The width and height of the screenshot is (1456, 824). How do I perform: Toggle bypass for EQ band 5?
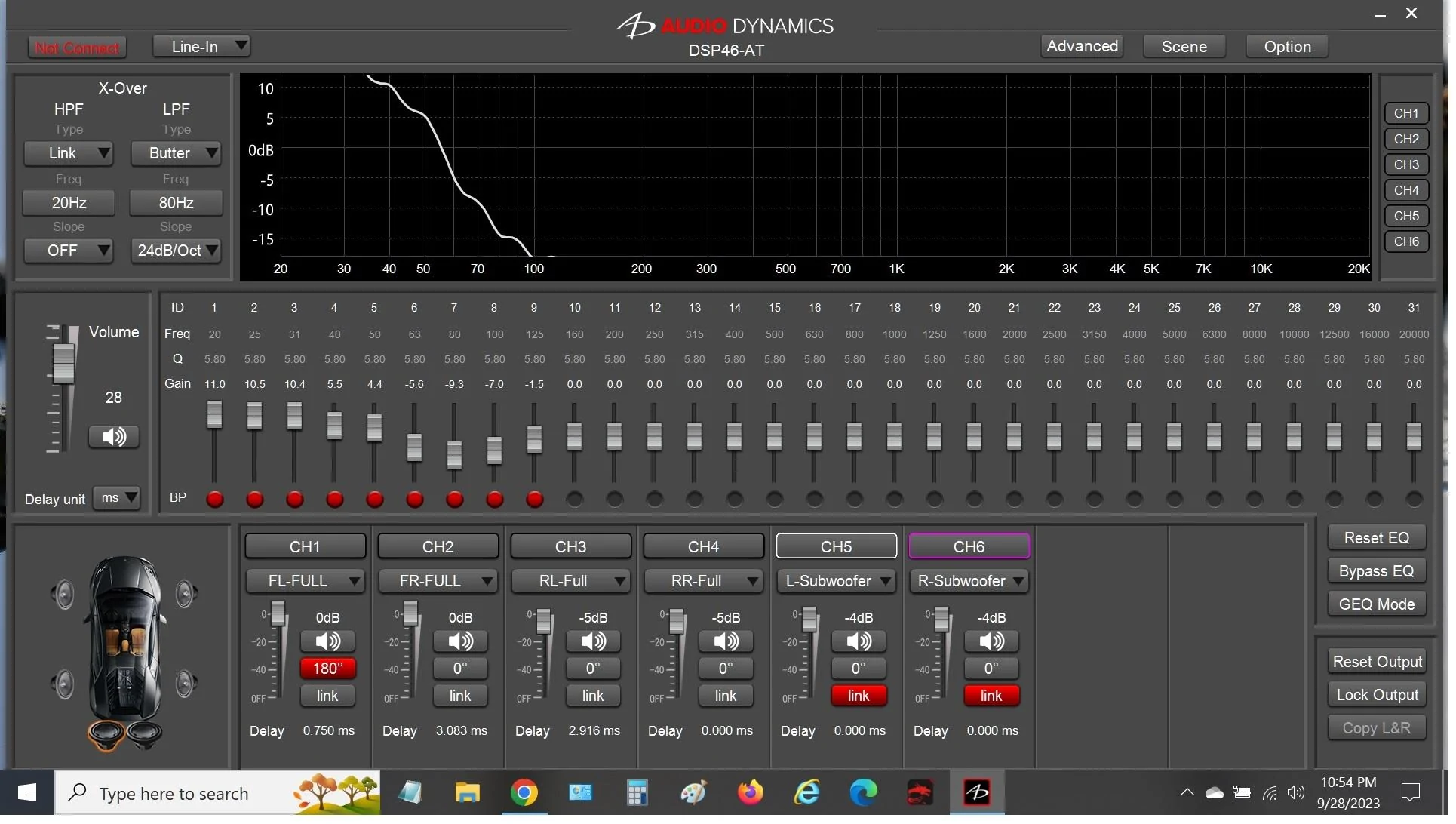(375, 501)
